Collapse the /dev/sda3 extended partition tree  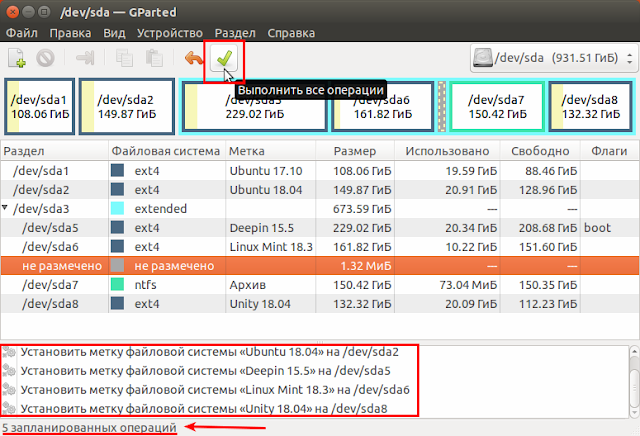click(5, 208)
